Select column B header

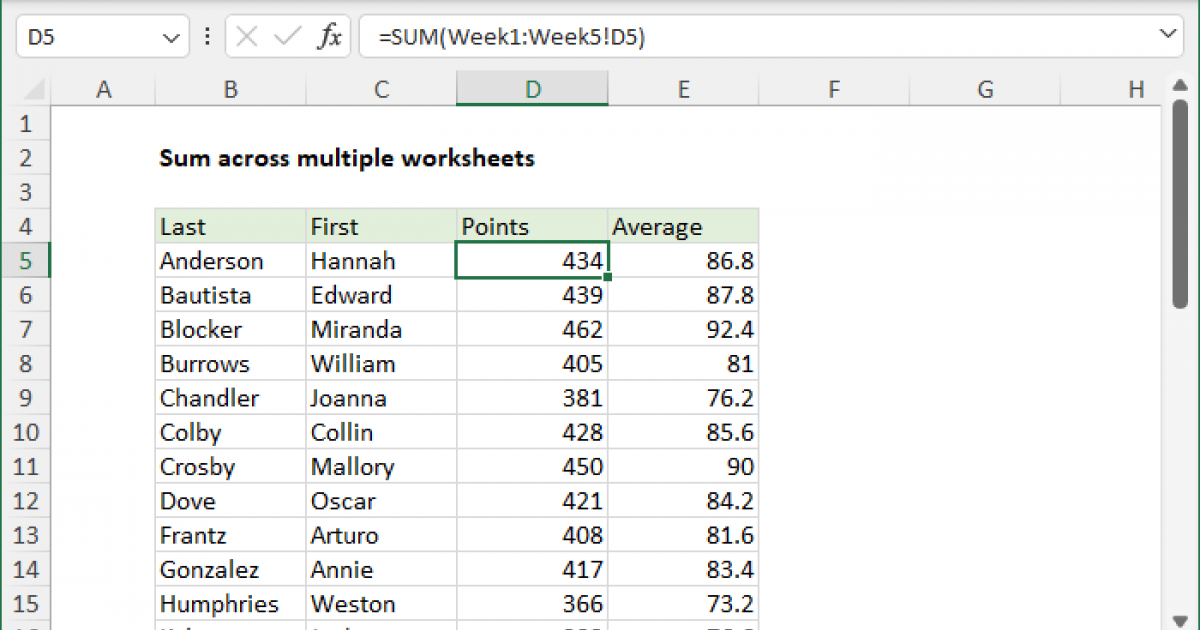coord(230,90)
